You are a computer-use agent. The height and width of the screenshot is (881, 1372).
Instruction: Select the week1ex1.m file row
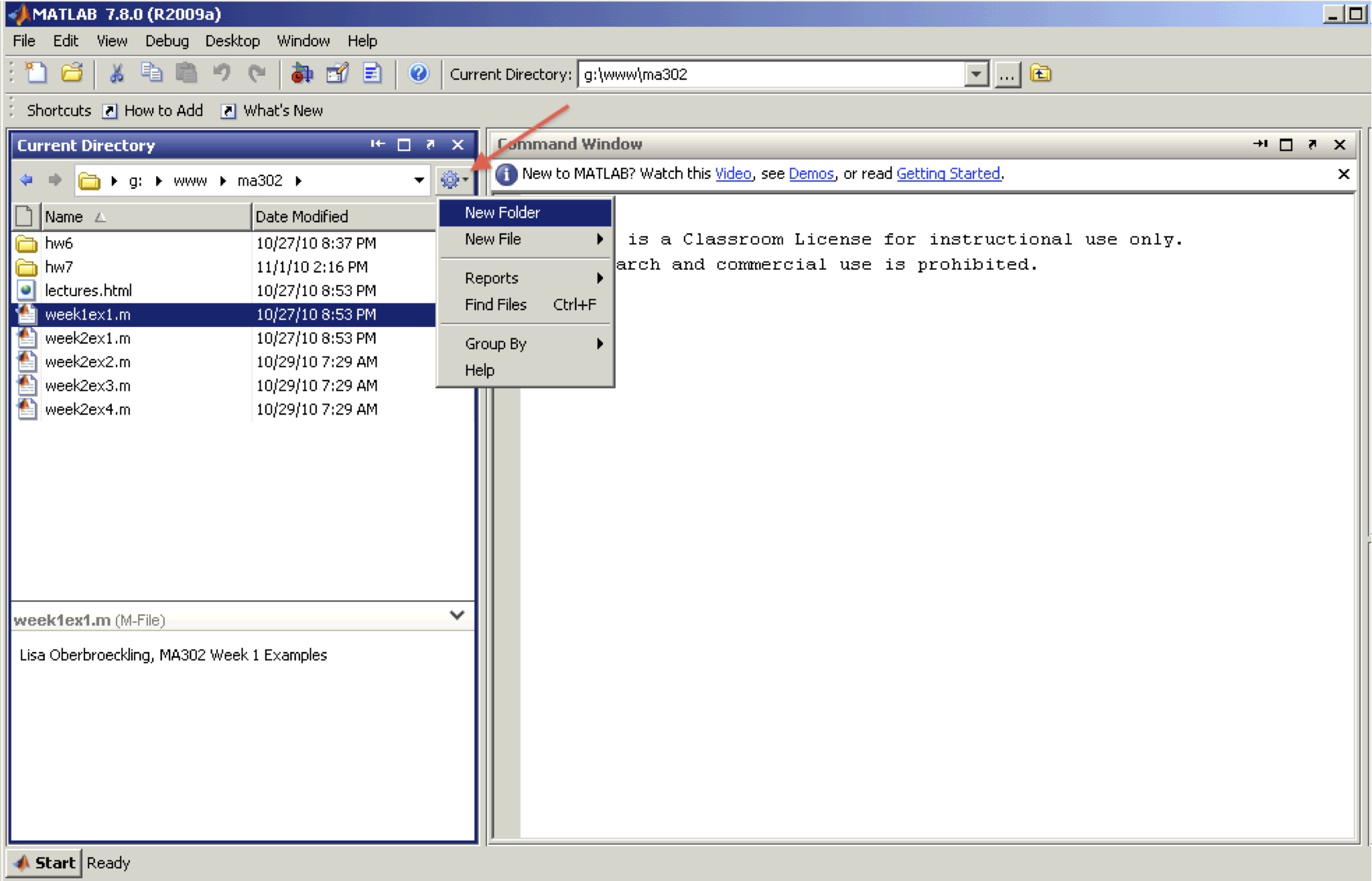click(x=224, y=315)
